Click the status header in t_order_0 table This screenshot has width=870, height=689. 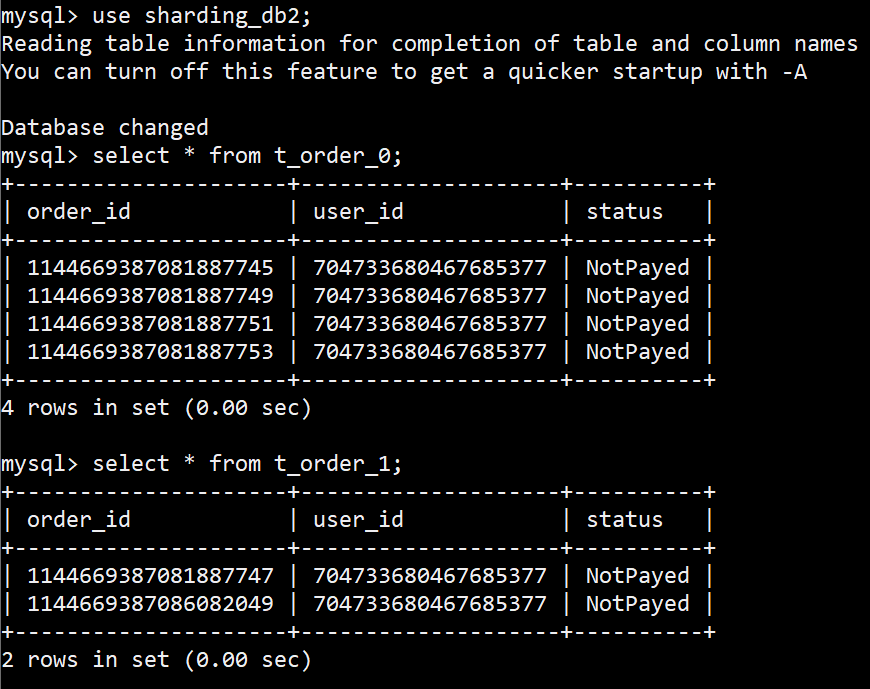click(x=624, y=212)
